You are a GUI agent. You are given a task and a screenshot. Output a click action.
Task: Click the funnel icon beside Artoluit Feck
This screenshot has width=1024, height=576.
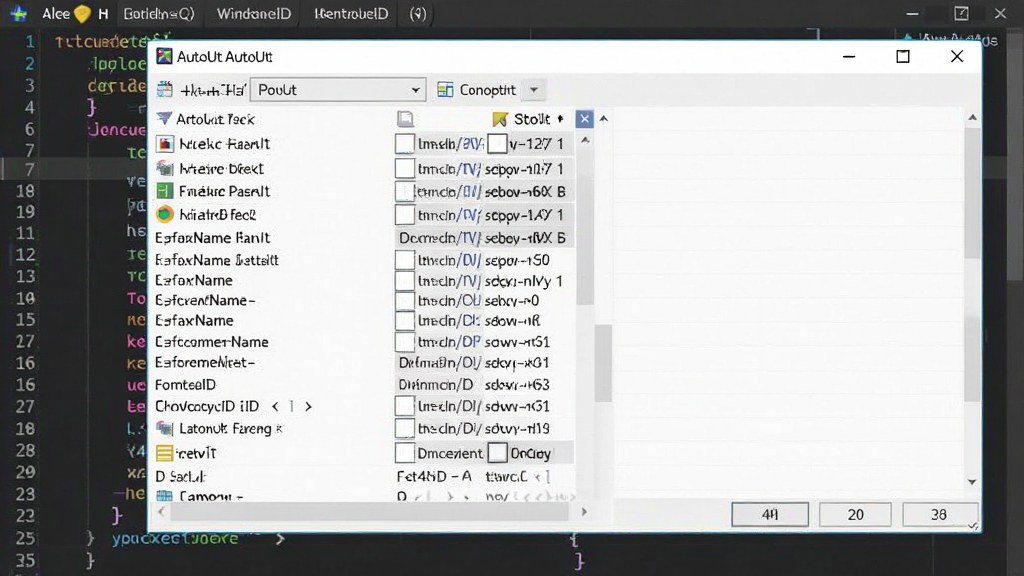click(x=165, y=118)
